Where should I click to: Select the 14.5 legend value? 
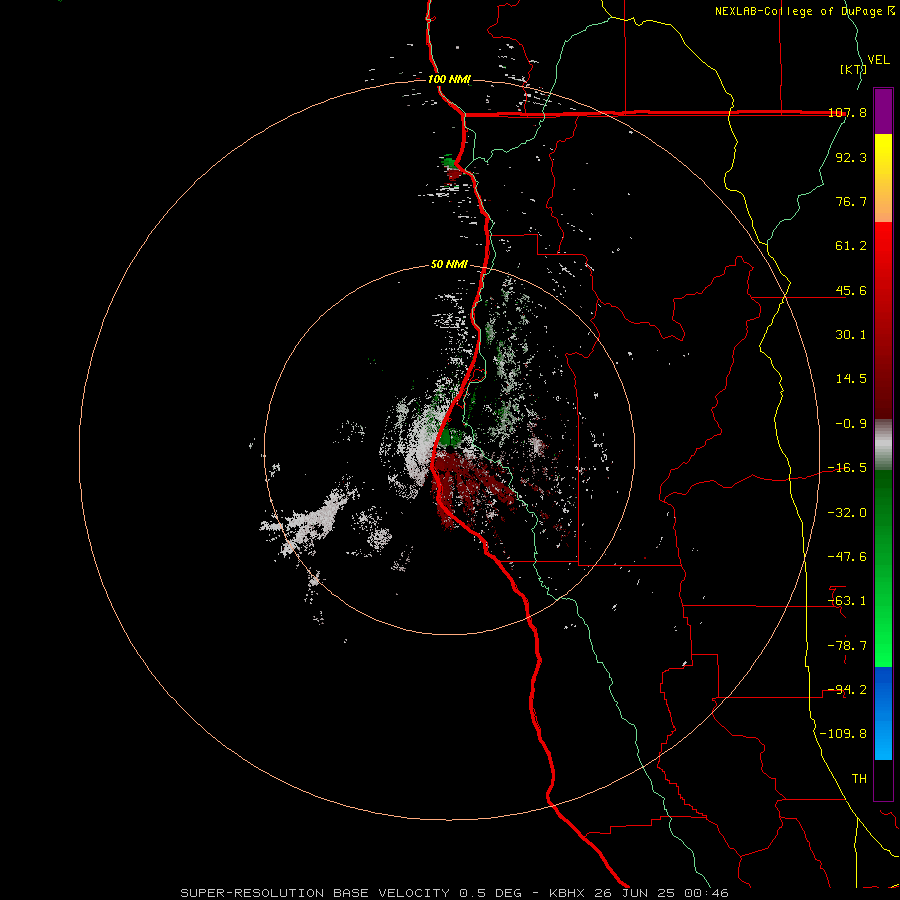851,379
